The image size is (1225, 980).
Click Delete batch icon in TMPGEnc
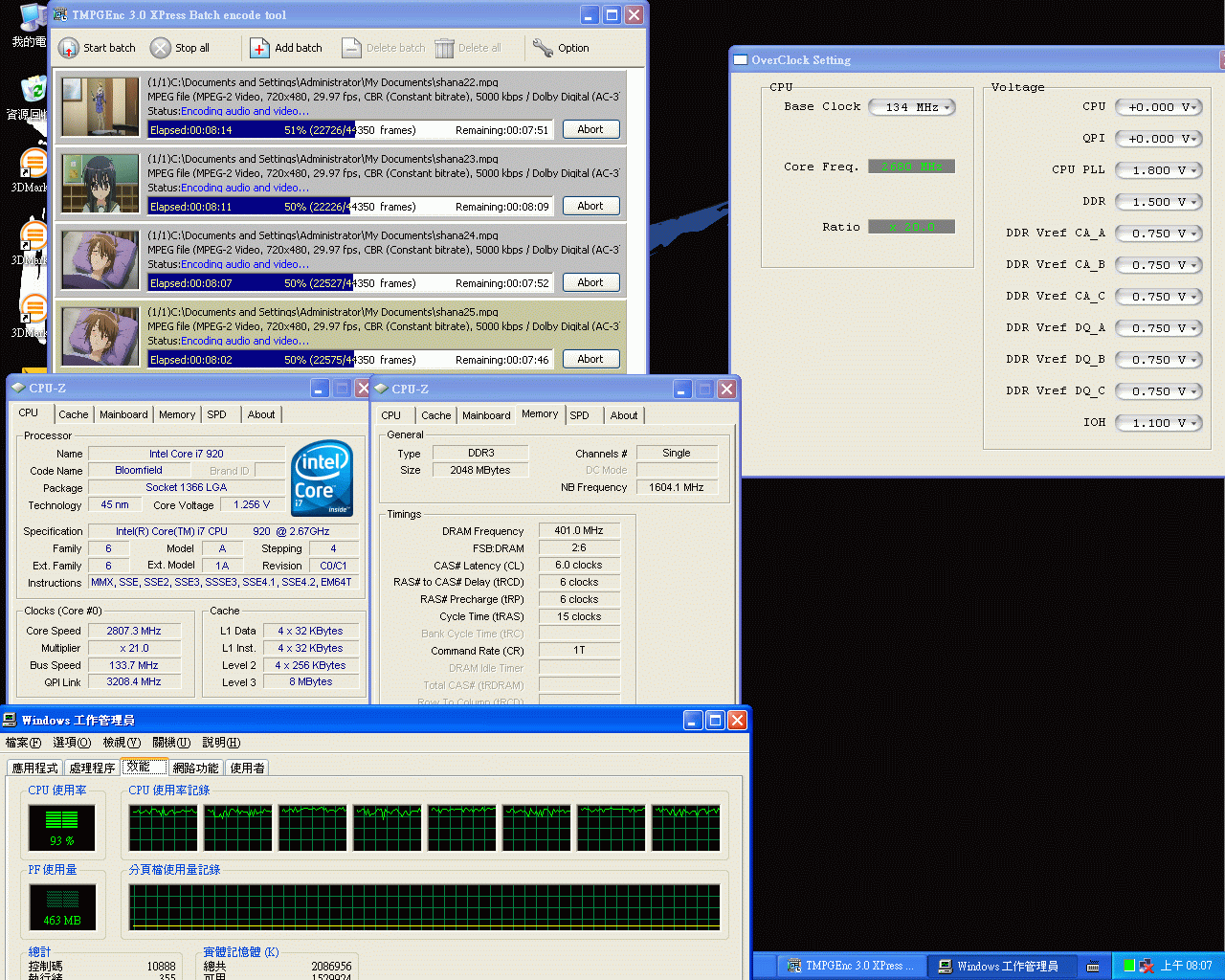pos(351,48)
